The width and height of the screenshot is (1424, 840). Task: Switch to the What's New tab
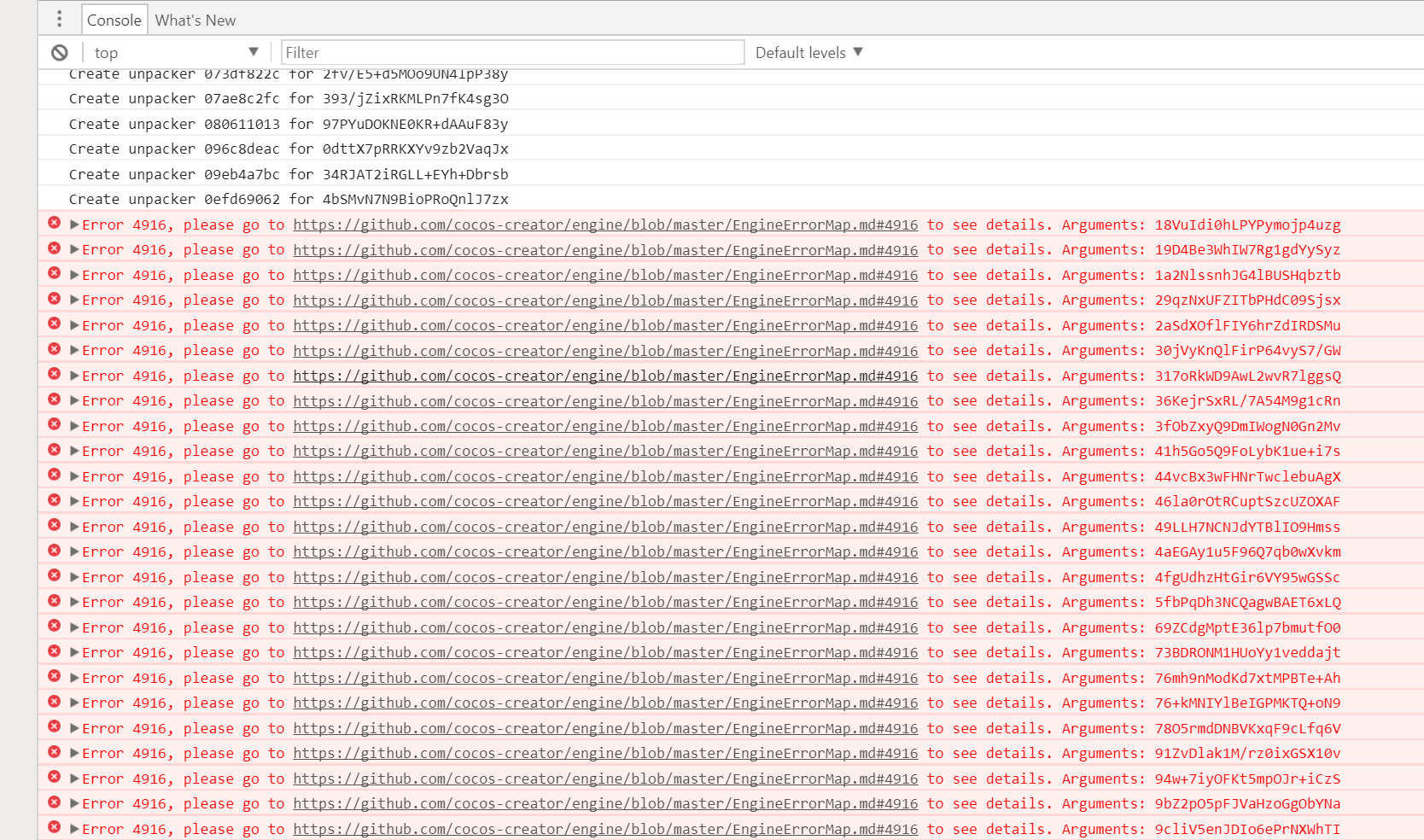pyautogui.click(x=196, y=20)
